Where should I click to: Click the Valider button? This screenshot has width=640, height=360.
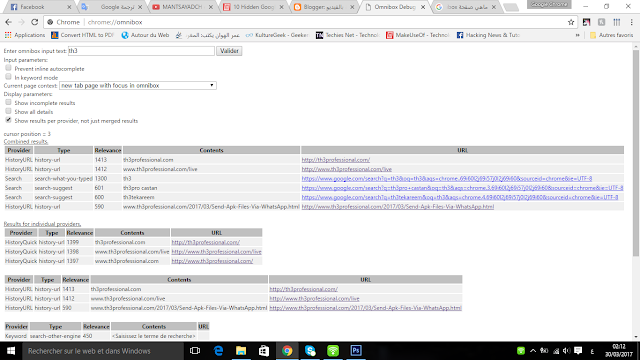[x=229, y=51]
